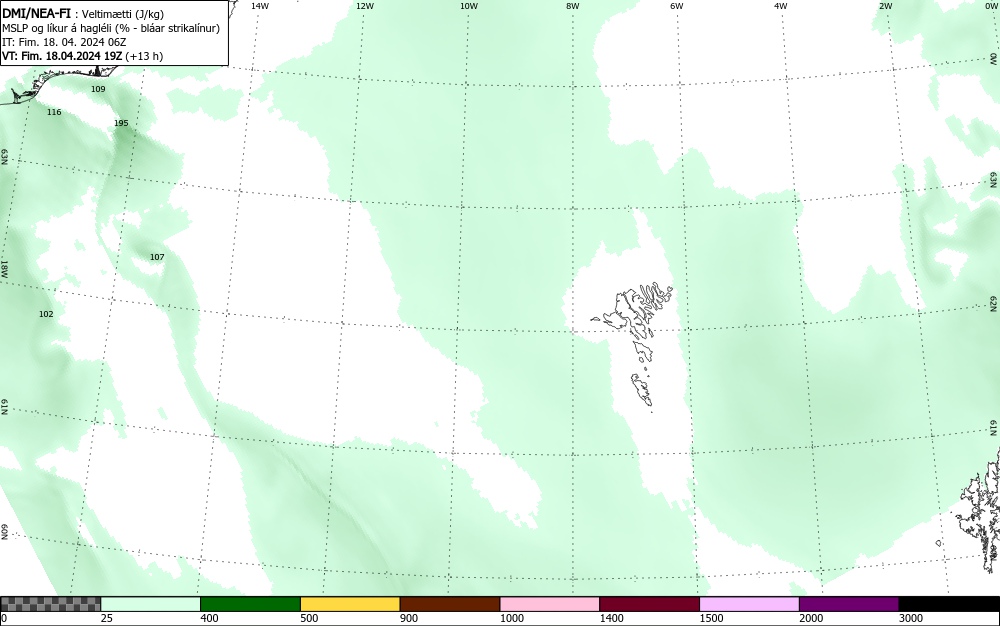Screen dimensions: 1000x626
Task: Select the "6W" longitude label
Action: pos(677,6)
